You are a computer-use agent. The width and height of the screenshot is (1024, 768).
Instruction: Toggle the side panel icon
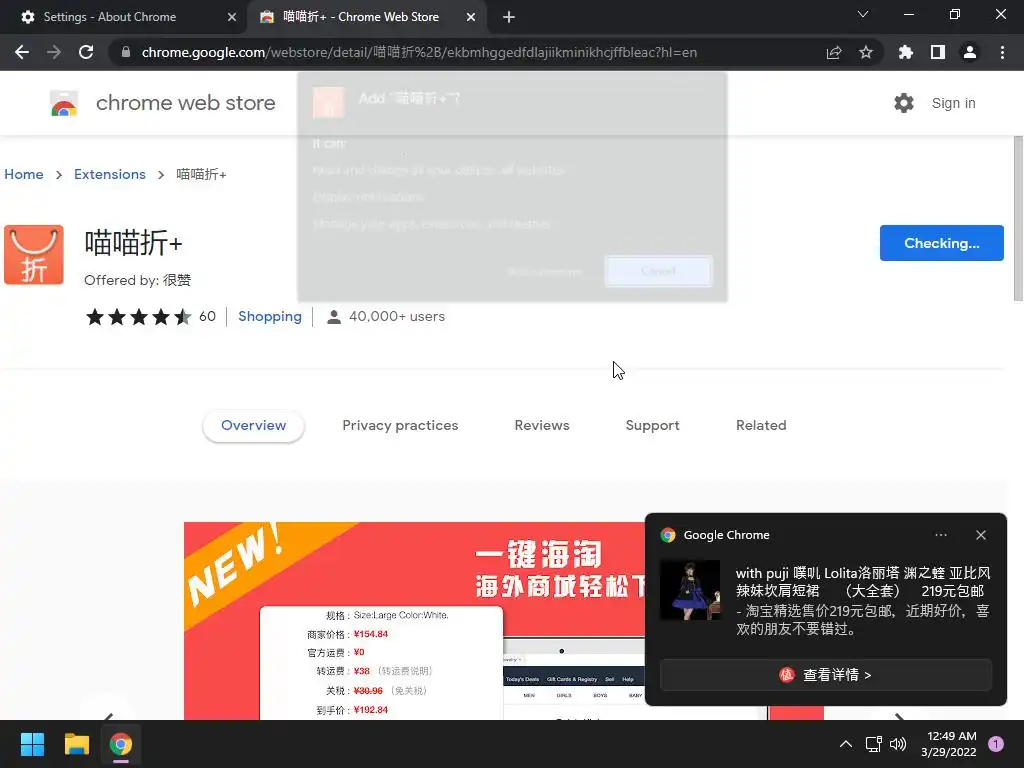[x=938, y=52]
